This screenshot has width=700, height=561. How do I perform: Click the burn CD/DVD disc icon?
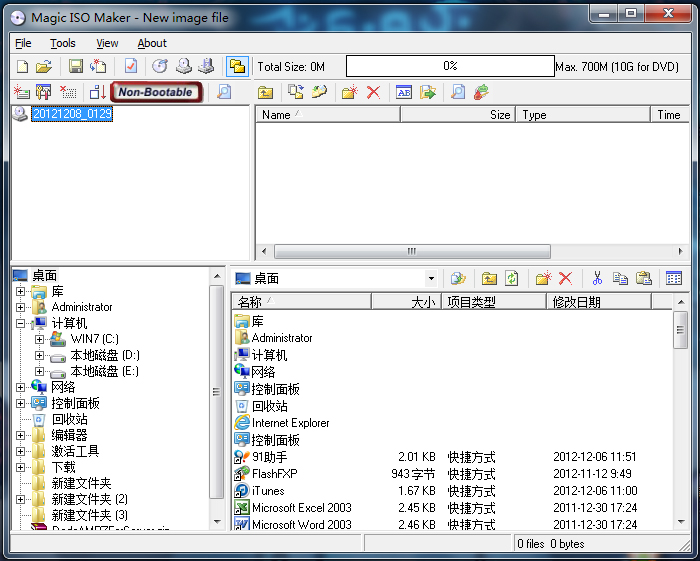[160, 66]
